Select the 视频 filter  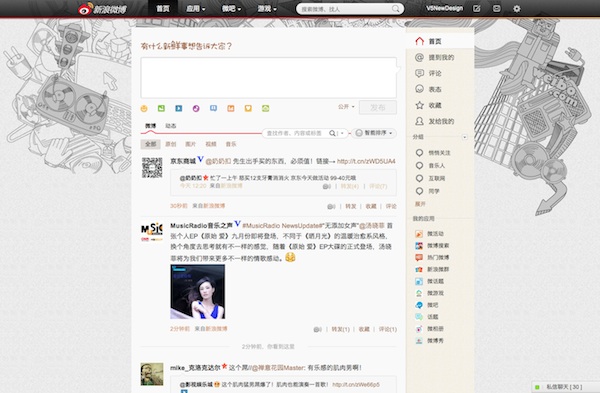point(211,144)
